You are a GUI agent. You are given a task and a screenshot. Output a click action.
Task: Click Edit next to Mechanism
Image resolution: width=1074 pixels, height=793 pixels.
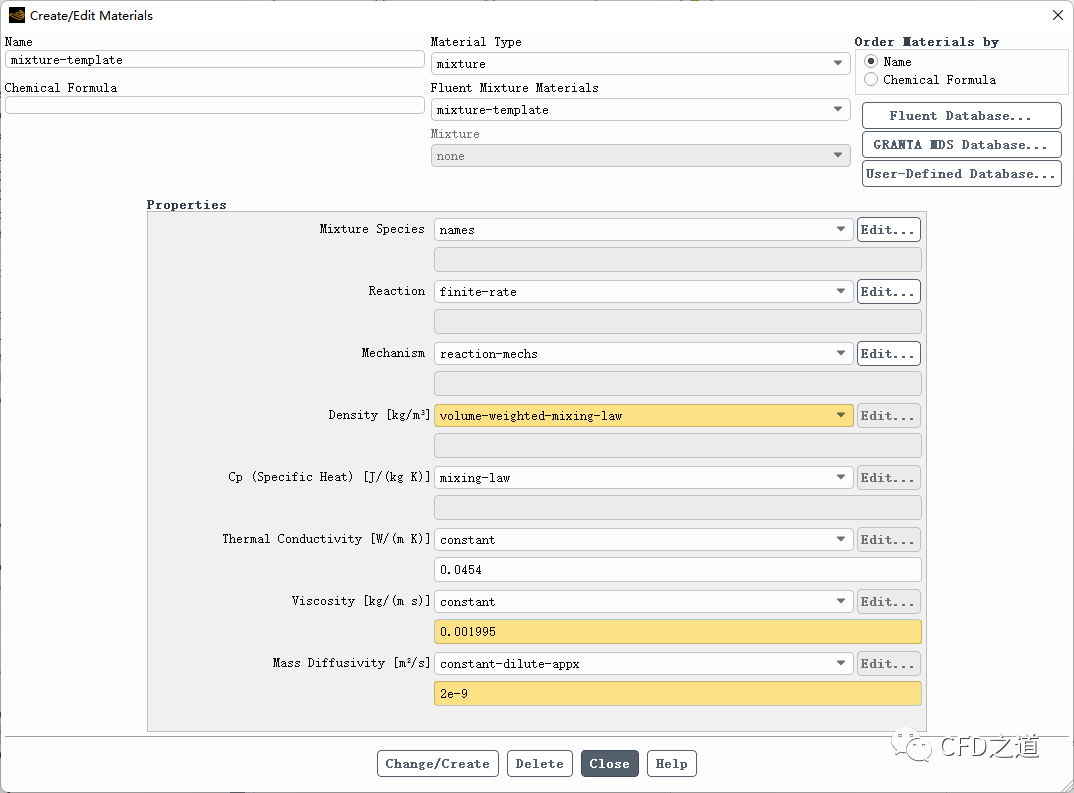pyautogui.click(x=888, y=354)
